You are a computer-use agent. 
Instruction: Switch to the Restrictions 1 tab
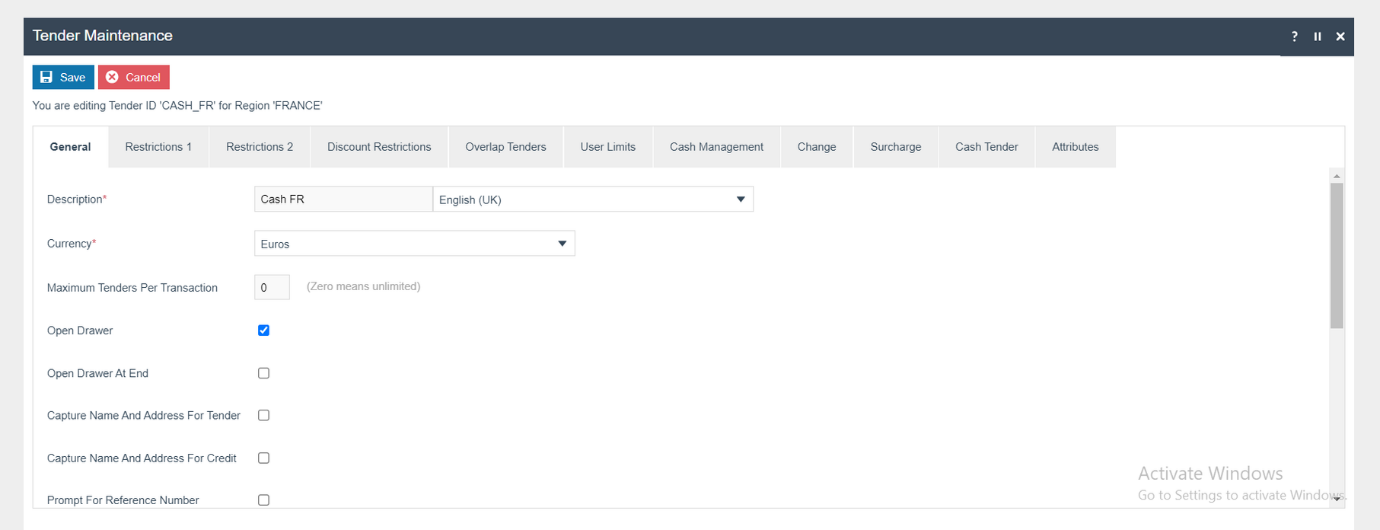pos(158,147)
